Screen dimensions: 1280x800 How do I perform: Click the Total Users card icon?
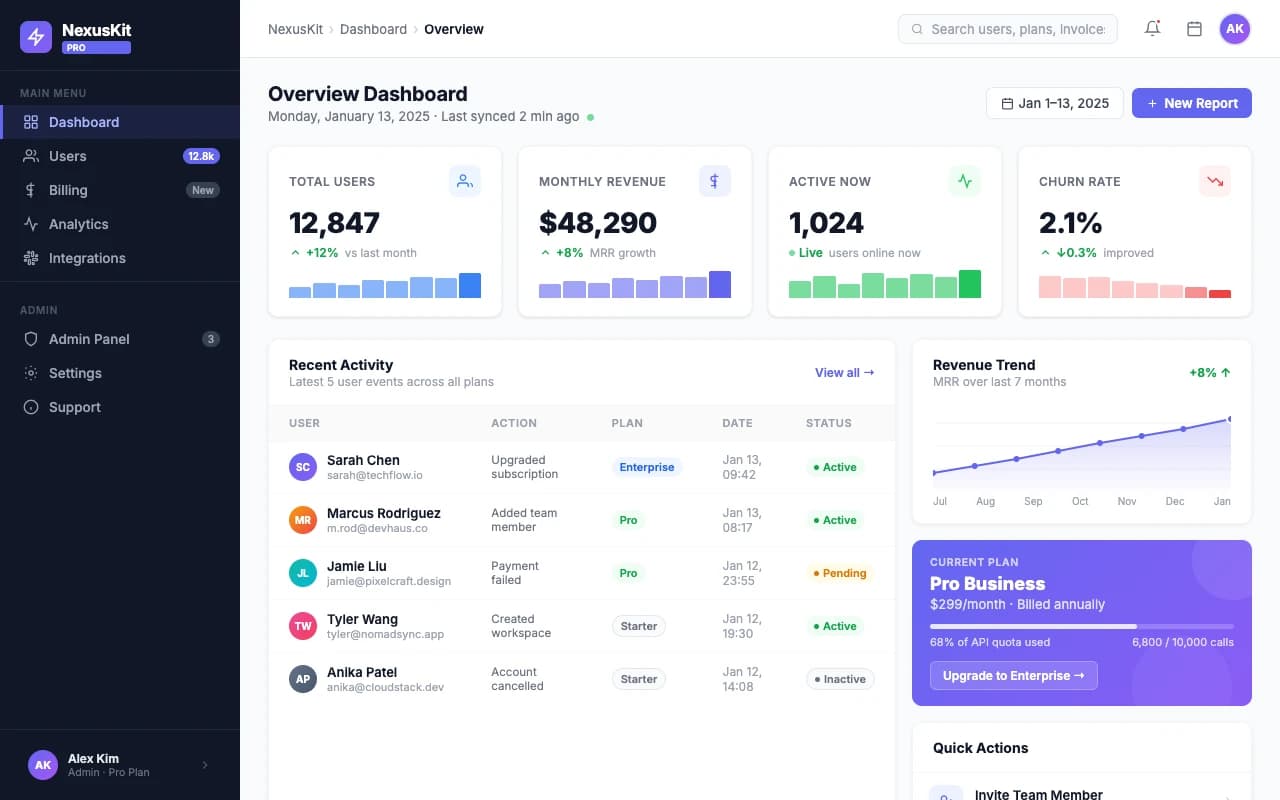(464, 181)
